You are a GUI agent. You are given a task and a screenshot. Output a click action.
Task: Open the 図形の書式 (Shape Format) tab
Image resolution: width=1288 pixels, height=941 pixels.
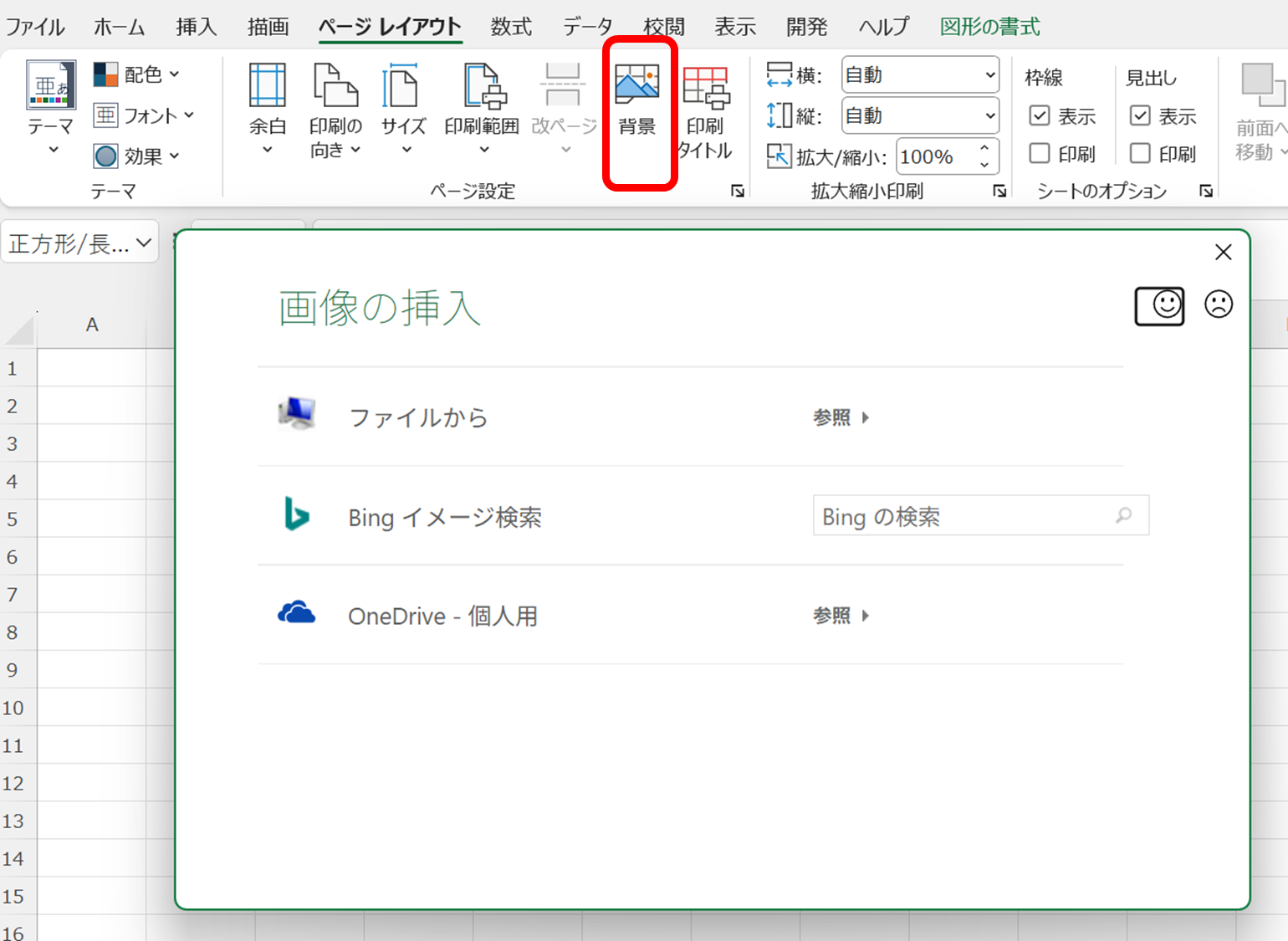coord(989,27)
